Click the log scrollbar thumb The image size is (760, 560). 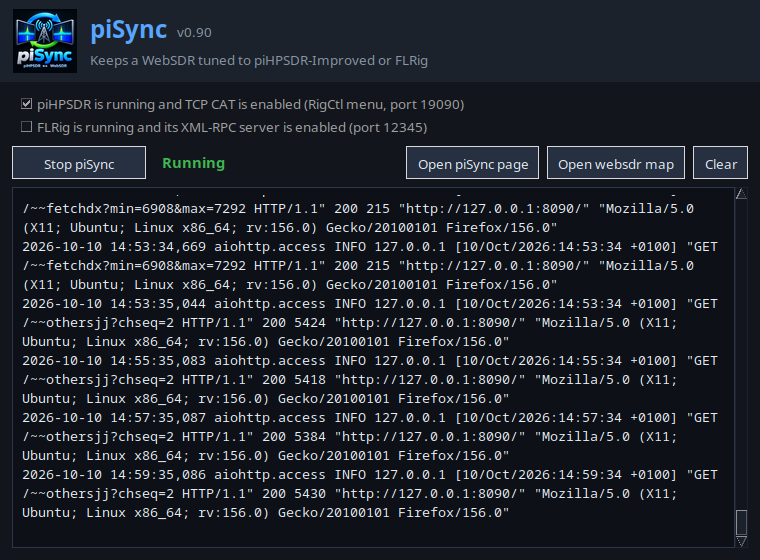741,522
